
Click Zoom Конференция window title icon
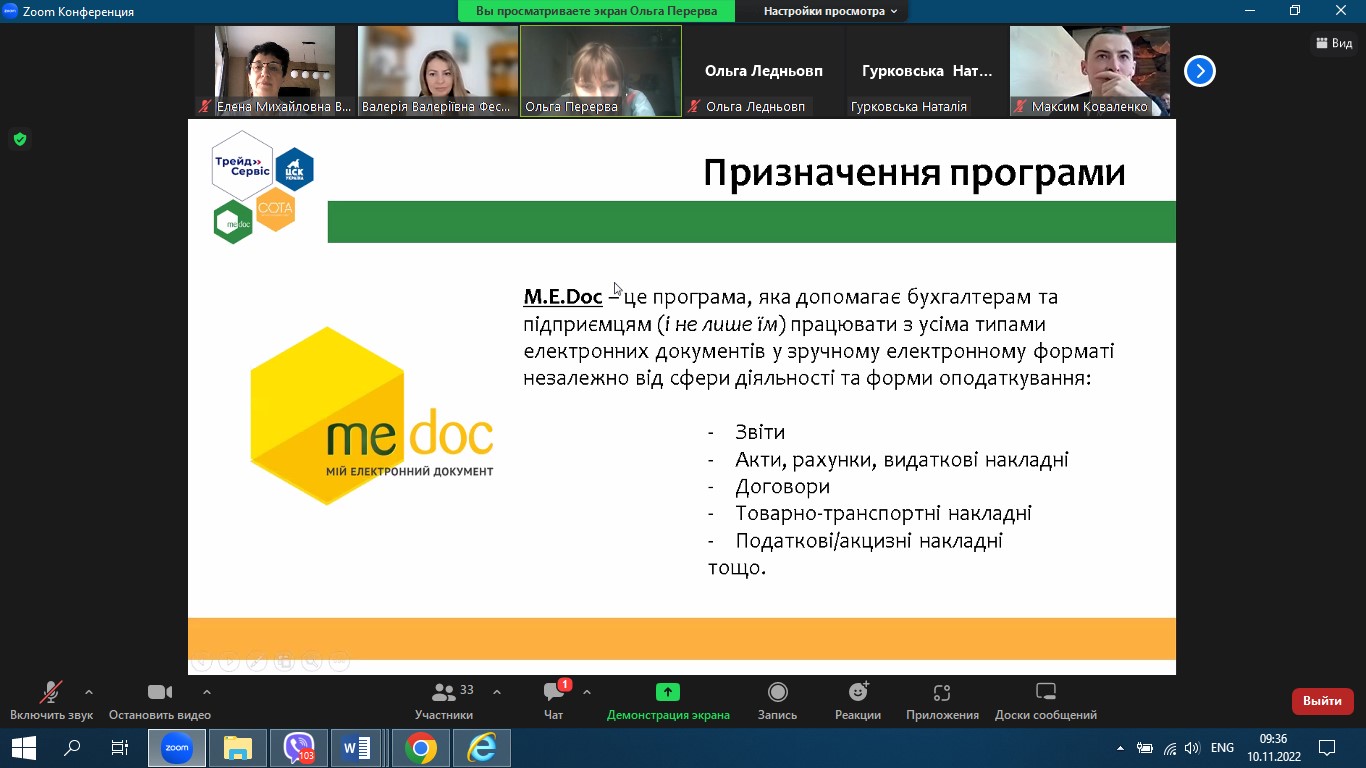[11, 11]
